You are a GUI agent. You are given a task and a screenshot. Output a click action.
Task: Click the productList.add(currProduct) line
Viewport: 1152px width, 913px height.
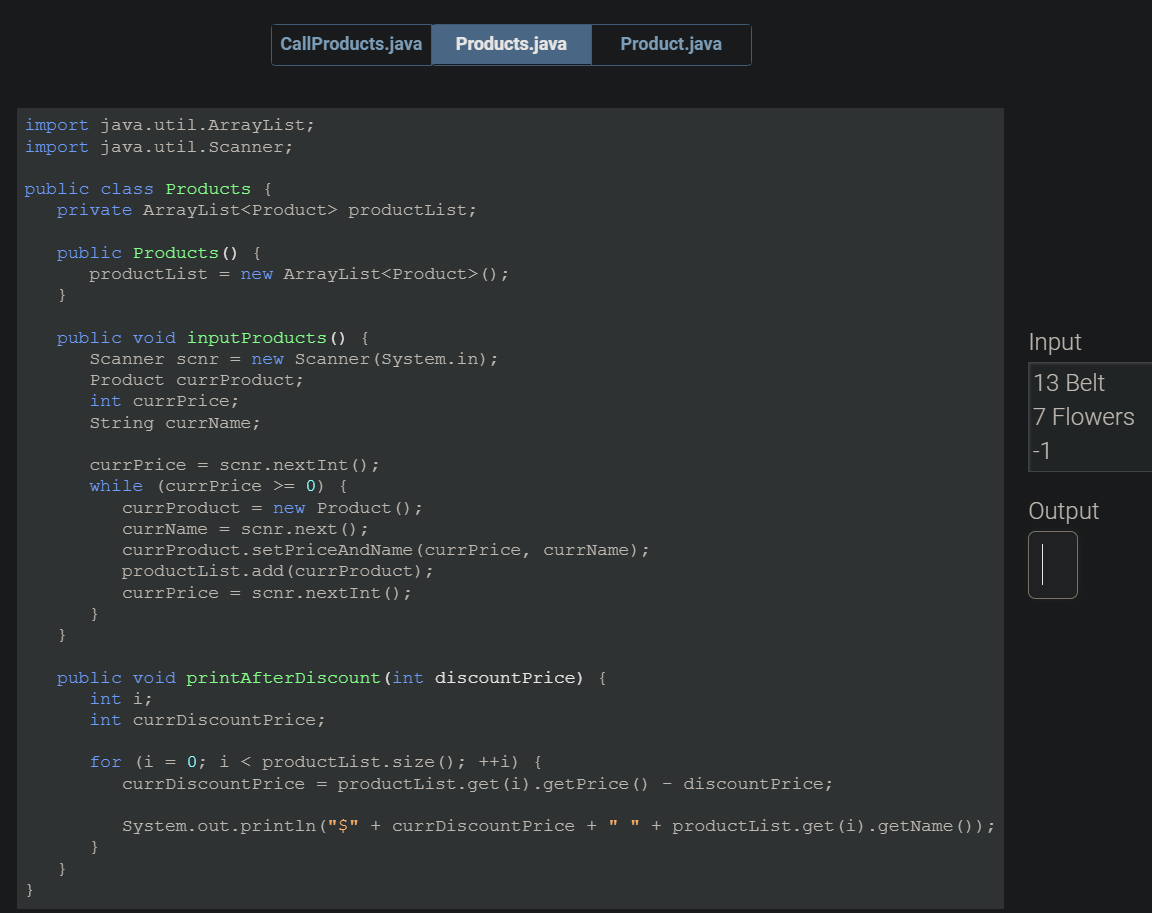[278, 571]
